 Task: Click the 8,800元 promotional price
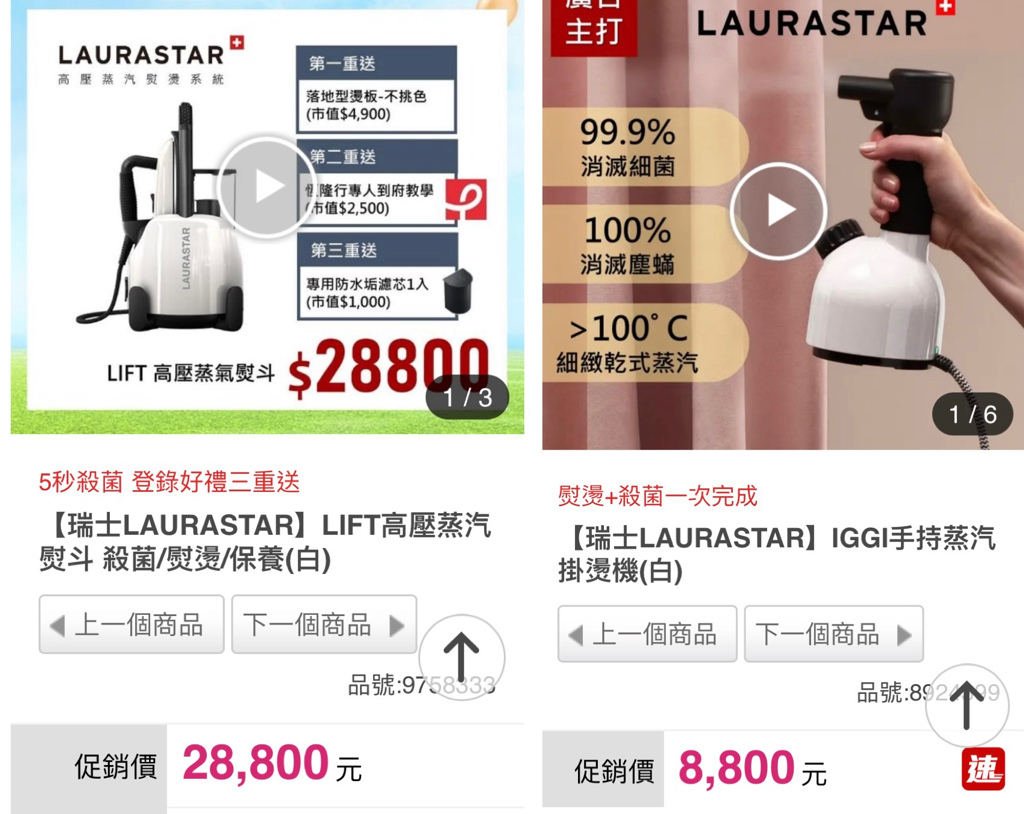click(752, 768)
